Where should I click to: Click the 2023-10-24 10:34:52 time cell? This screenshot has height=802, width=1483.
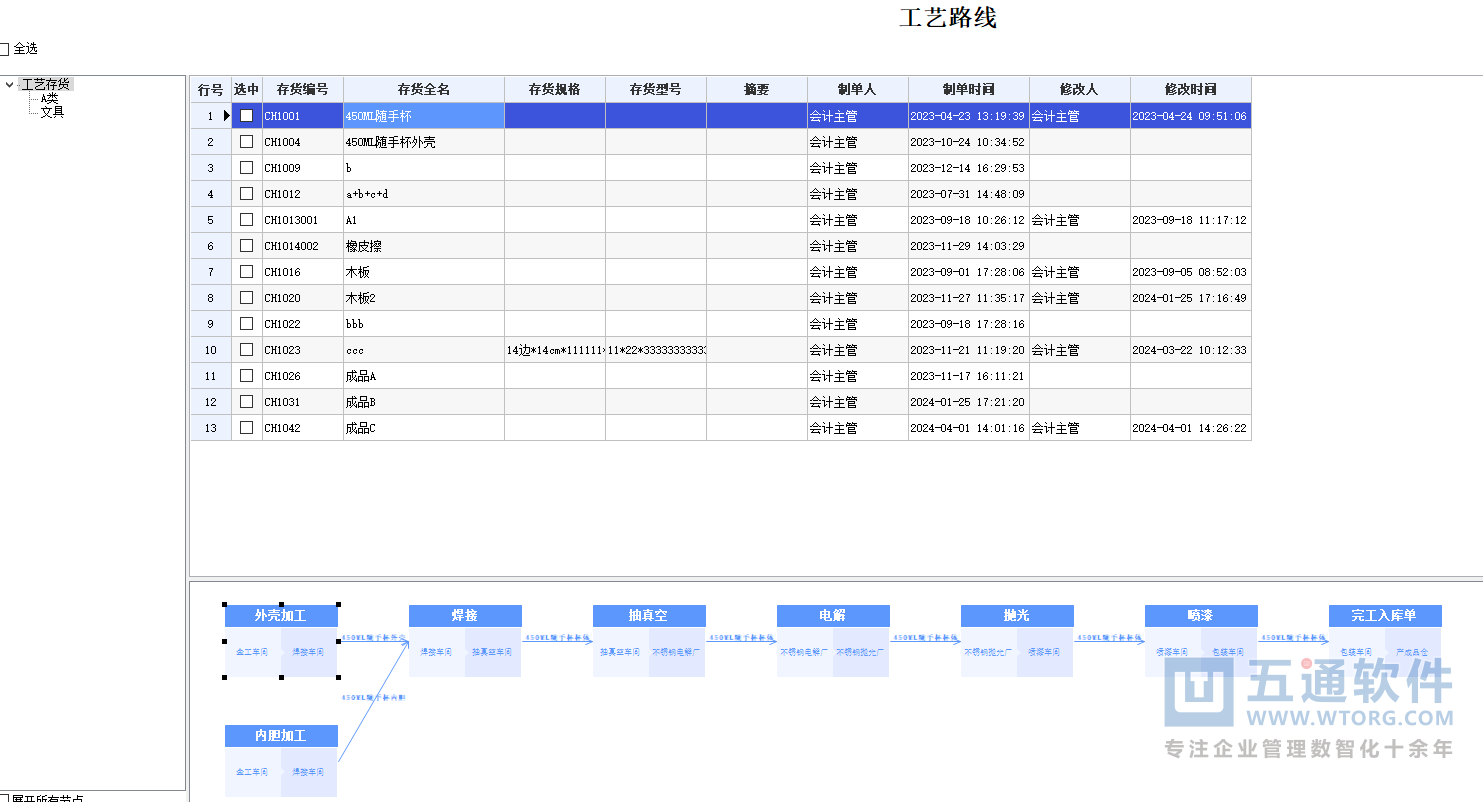(x=969, y=142)
